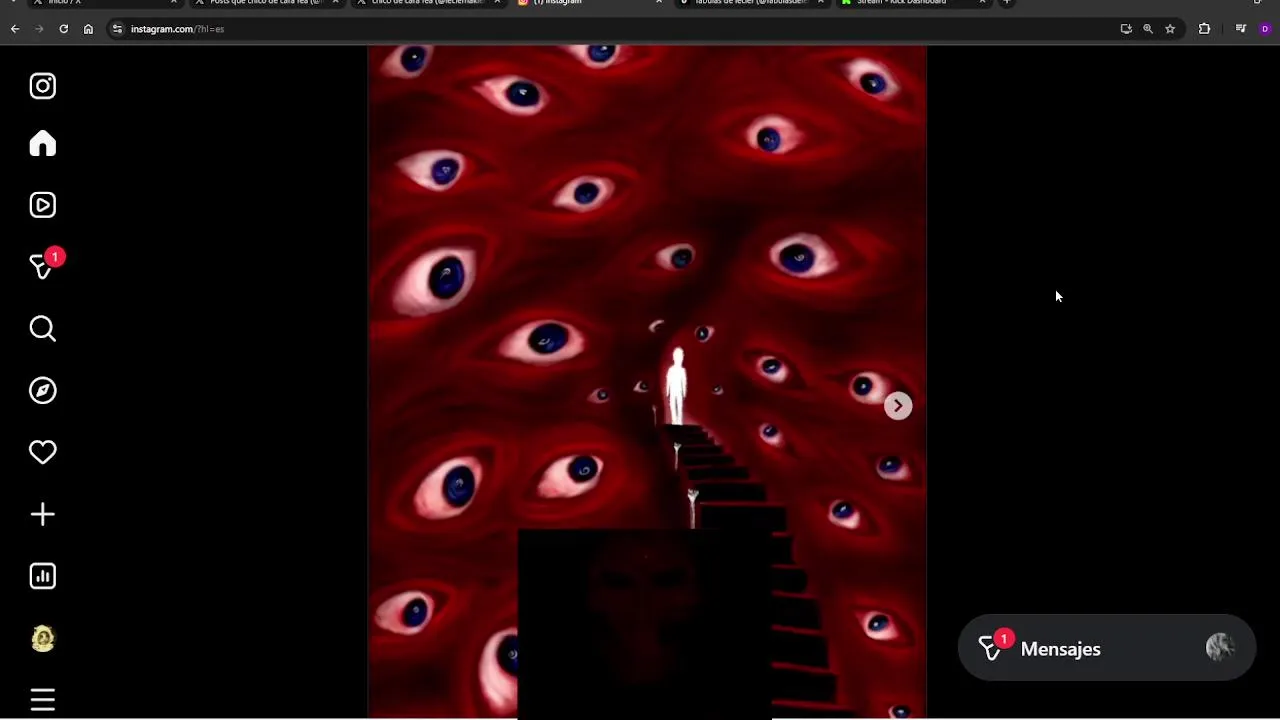This screenshot has width=1280, height=720.
Task: Click the install app icon in address bar
Action: 1126,29
